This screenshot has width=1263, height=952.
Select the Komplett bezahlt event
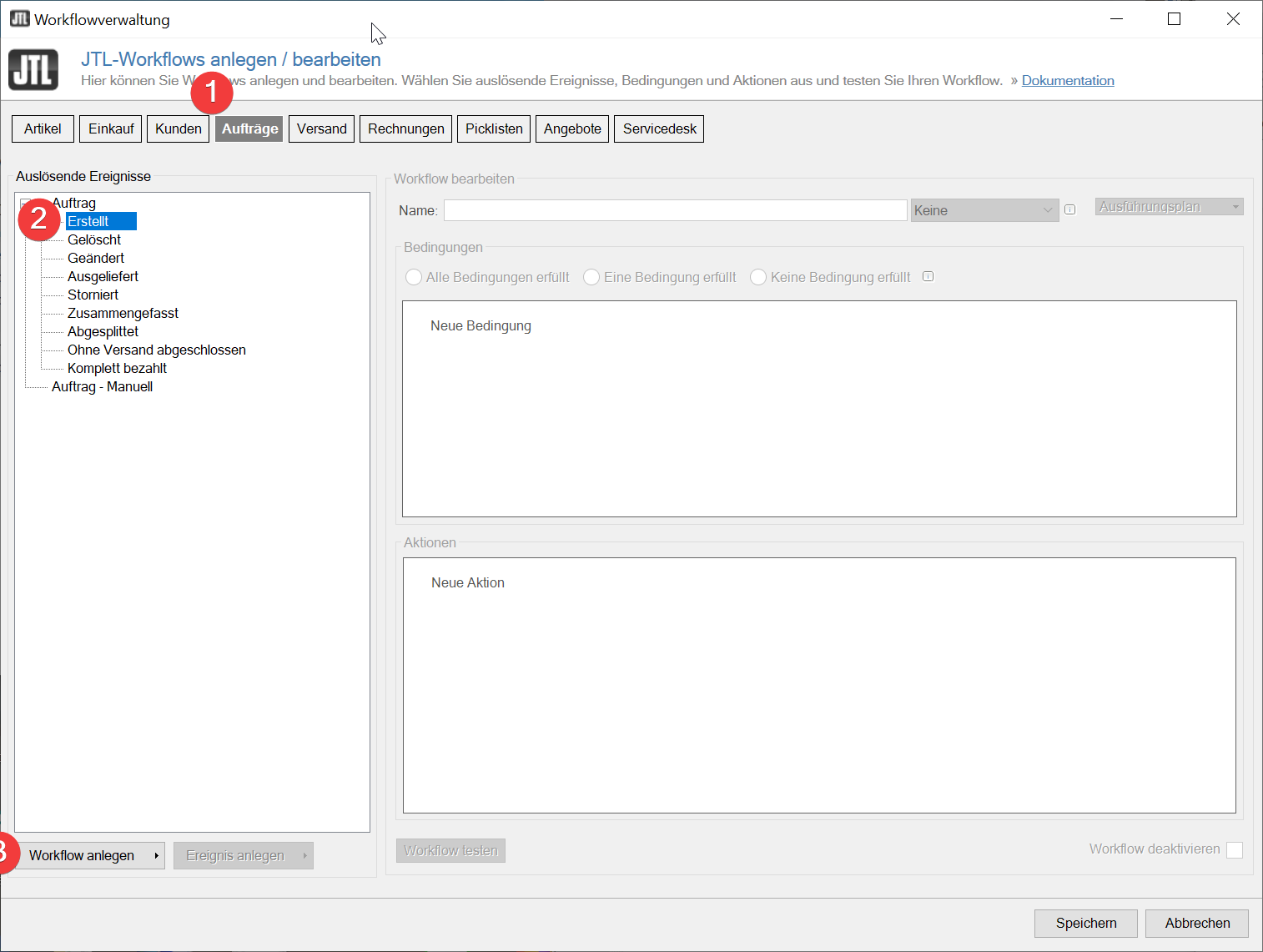(x=117, y=369)
